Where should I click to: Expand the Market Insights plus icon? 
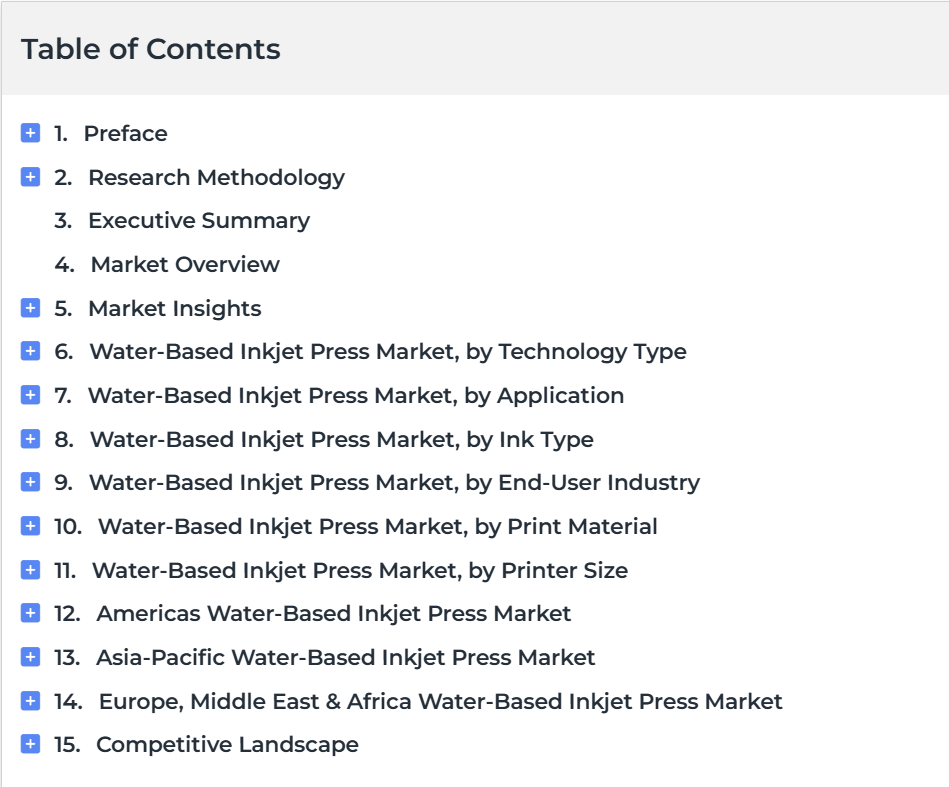(30, 308)
